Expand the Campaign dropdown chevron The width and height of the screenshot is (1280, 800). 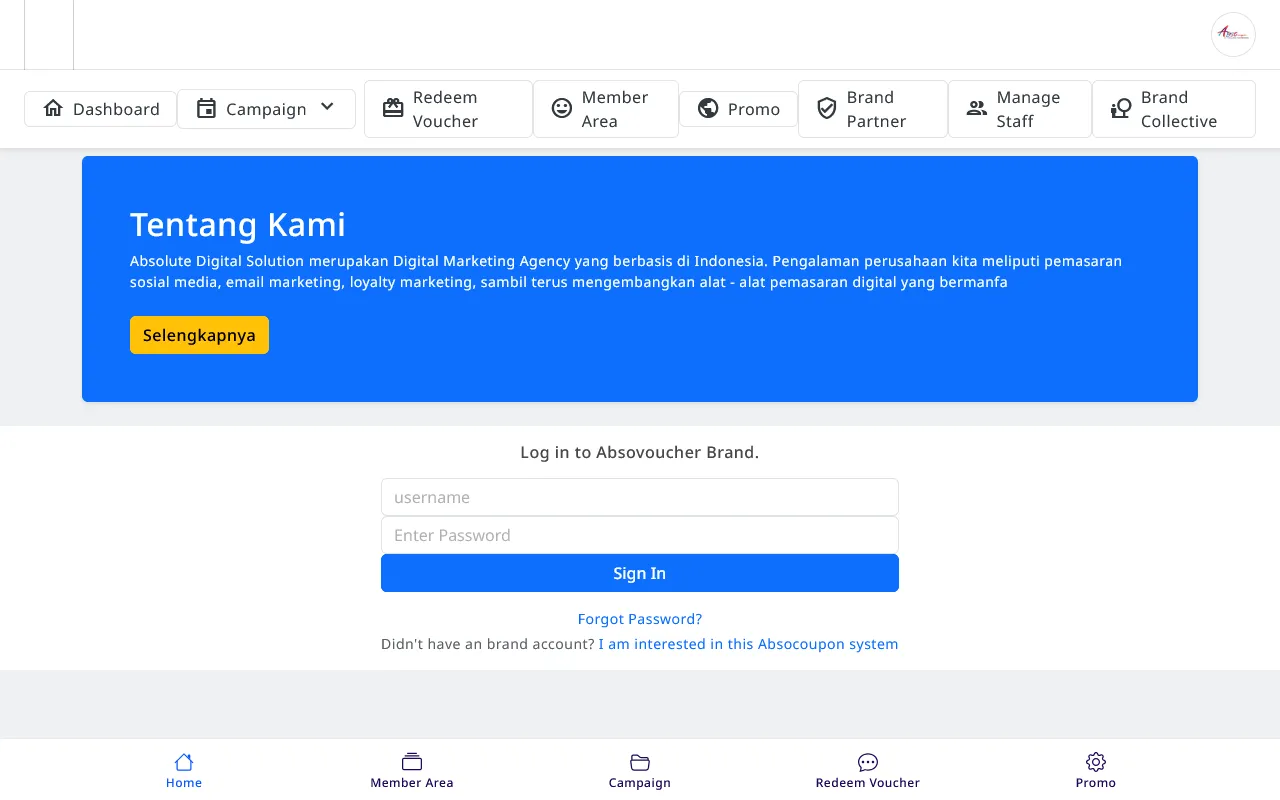point(327,108)
